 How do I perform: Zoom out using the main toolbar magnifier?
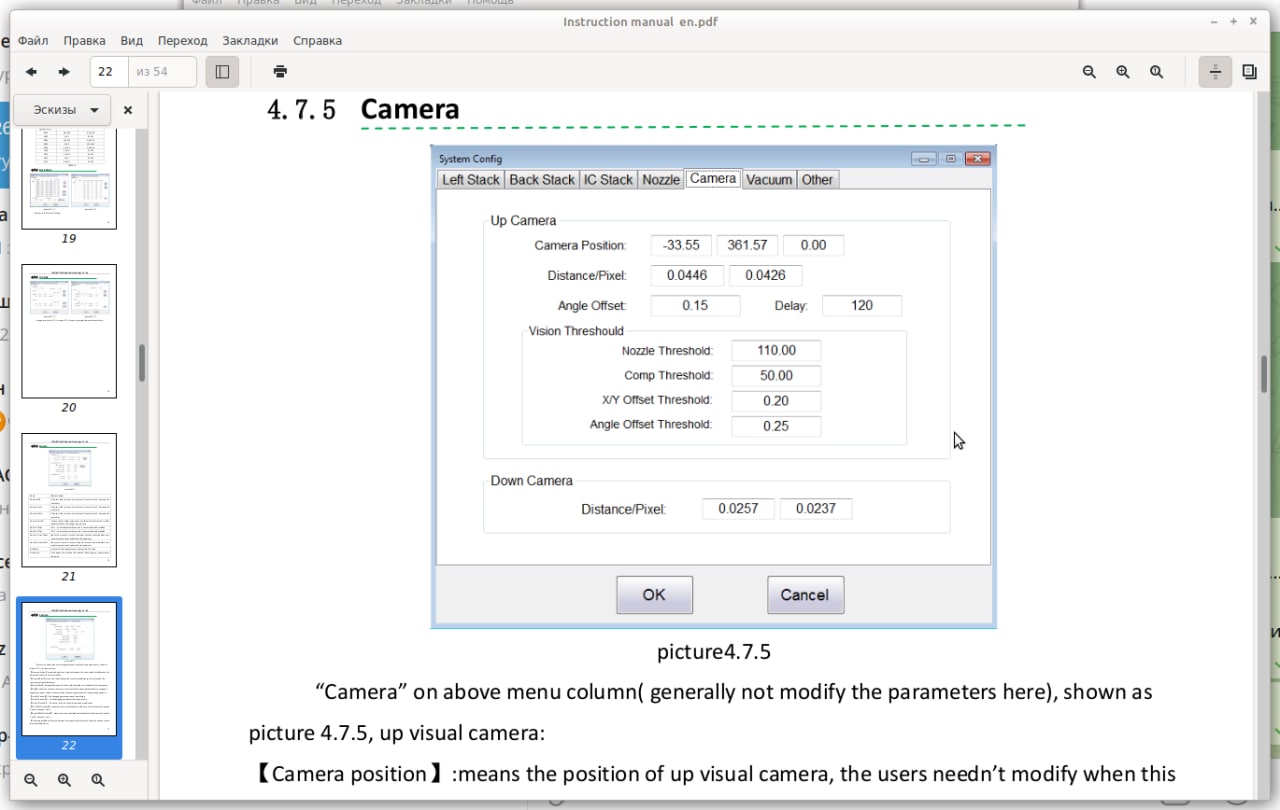point(1090,72)
